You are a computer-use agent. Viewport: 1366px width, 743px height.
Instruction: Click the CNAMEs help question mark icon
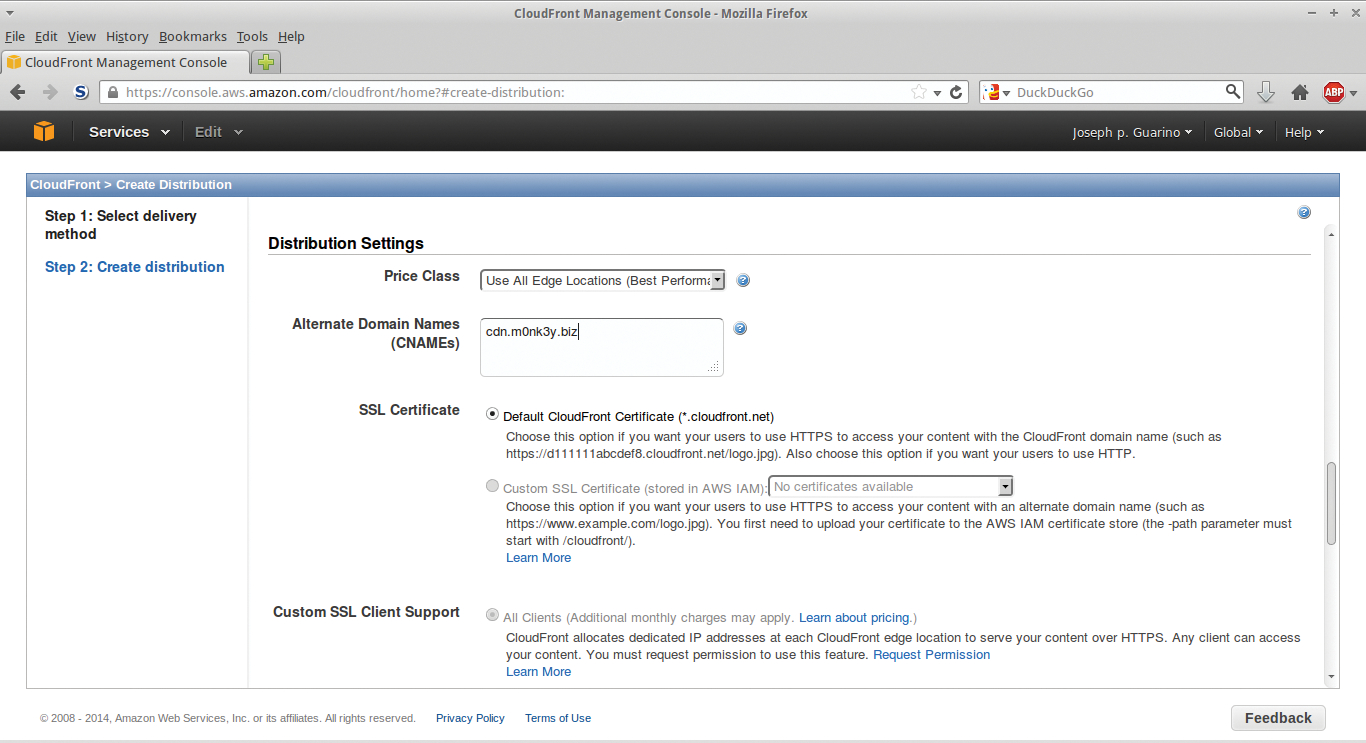click(740, 328)
